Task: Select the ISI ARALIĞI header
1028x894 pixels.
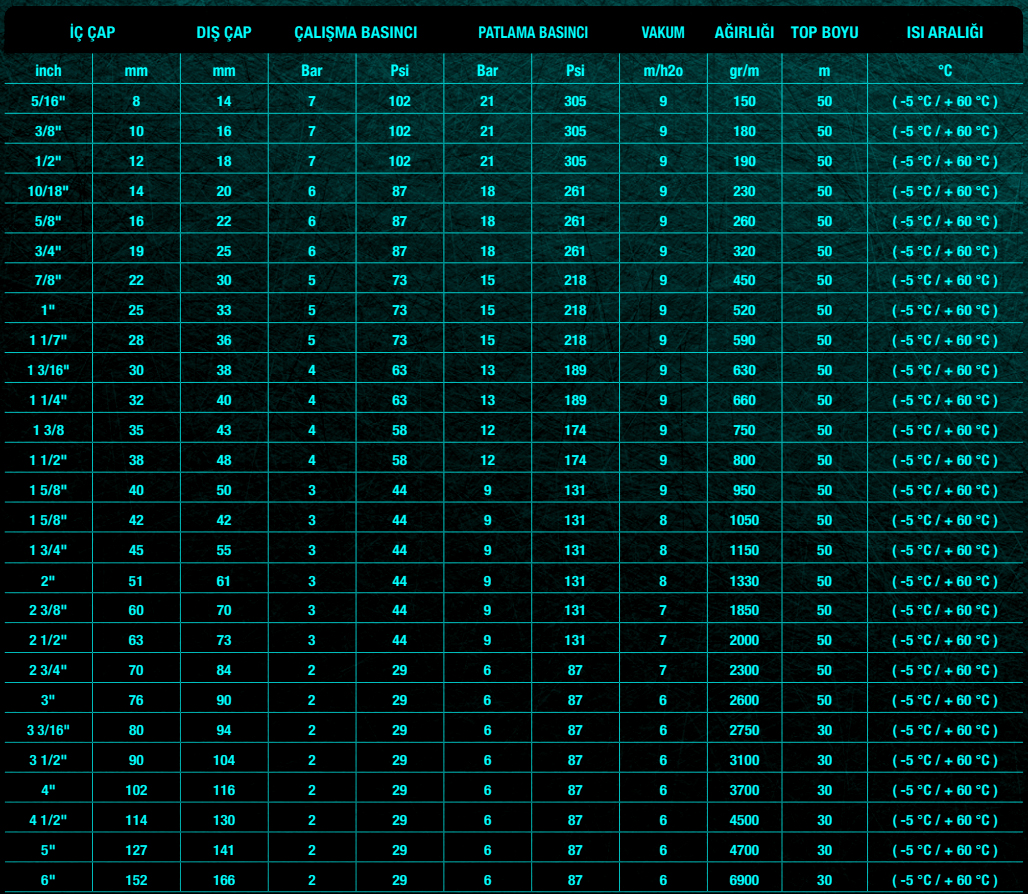Action: [x=944, y=32]
